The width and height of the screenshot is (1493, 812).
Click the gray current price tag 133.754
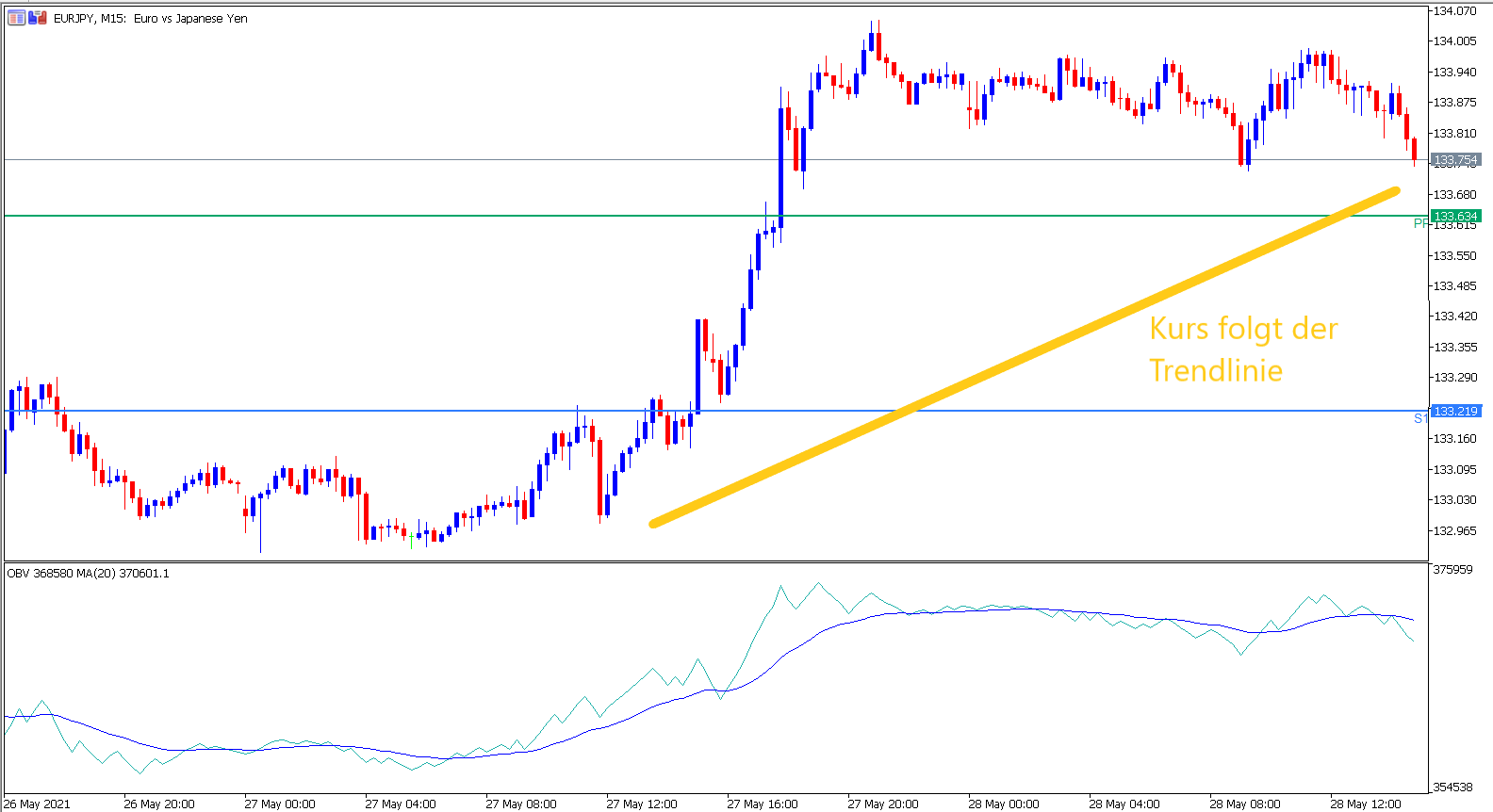[x=1455, y=160]
